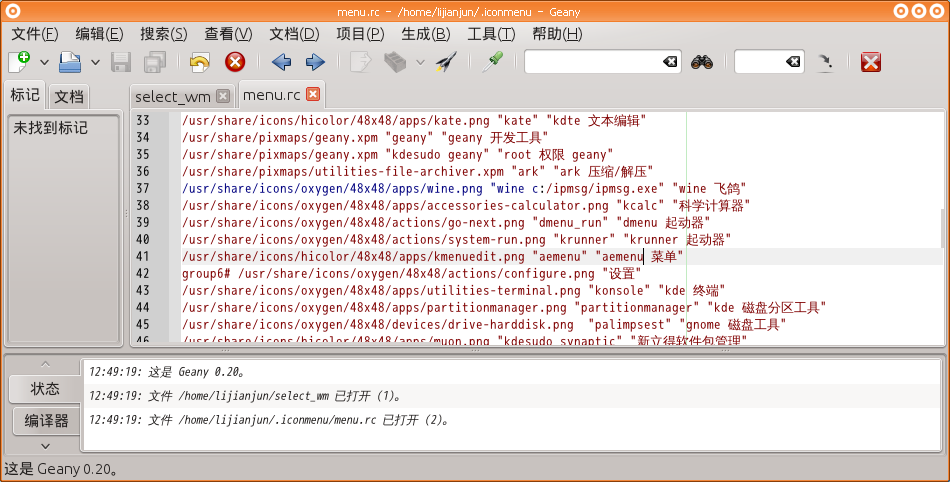Click the 这是 Geany 0.20。message log entry
950x482 pixels.
pyautogui.click(x=167, y=372)
